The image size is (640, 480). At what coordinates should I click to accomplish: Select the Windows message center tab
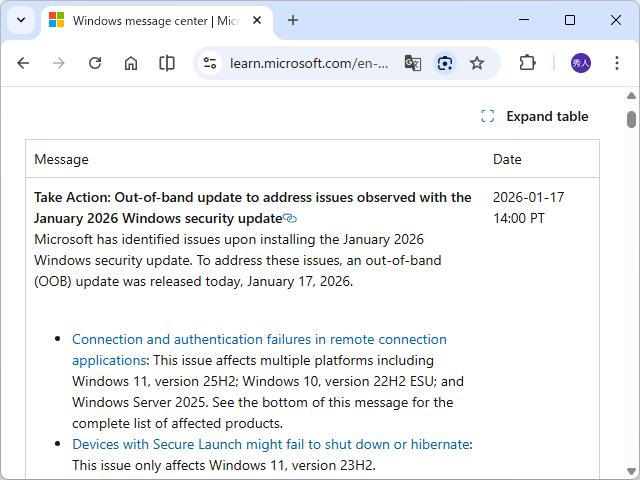pyautogui.click(x=157, y=21)
